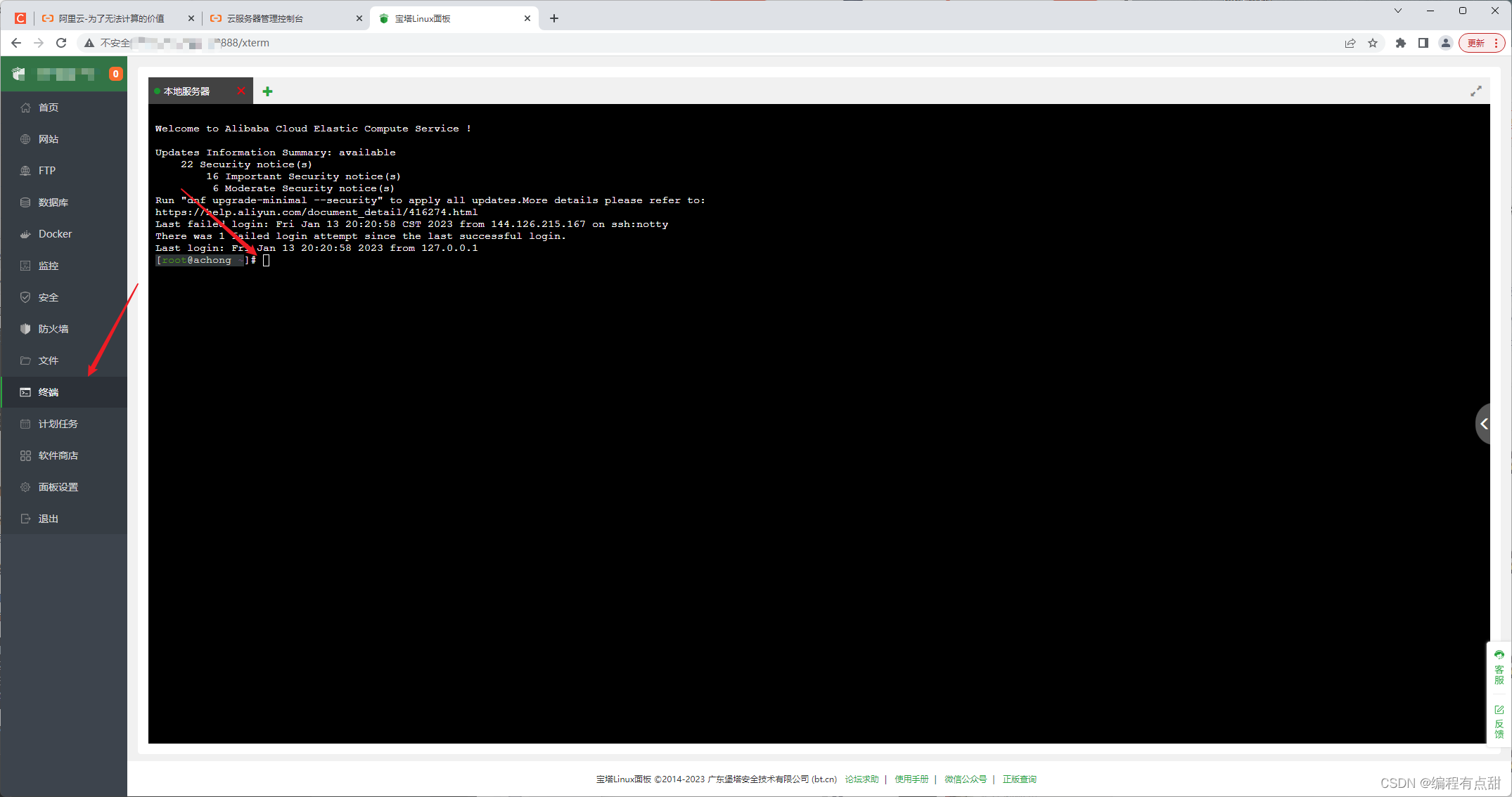Open the 反馈 feedback widget
Screen dimensions: 1512x797
pos(1499,722)
